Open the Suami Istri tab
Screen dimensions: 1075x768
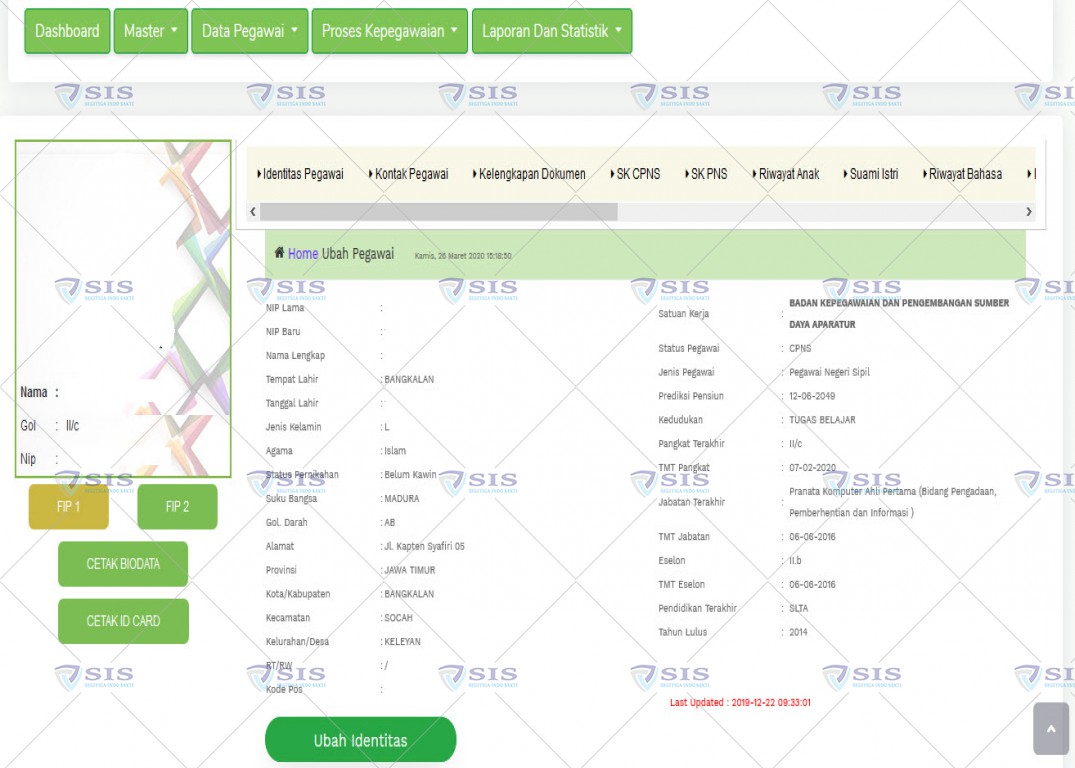click(x=871, y=174)
